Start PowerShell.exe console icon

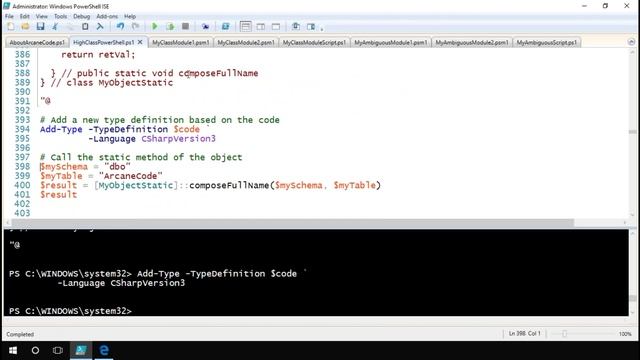225,27
